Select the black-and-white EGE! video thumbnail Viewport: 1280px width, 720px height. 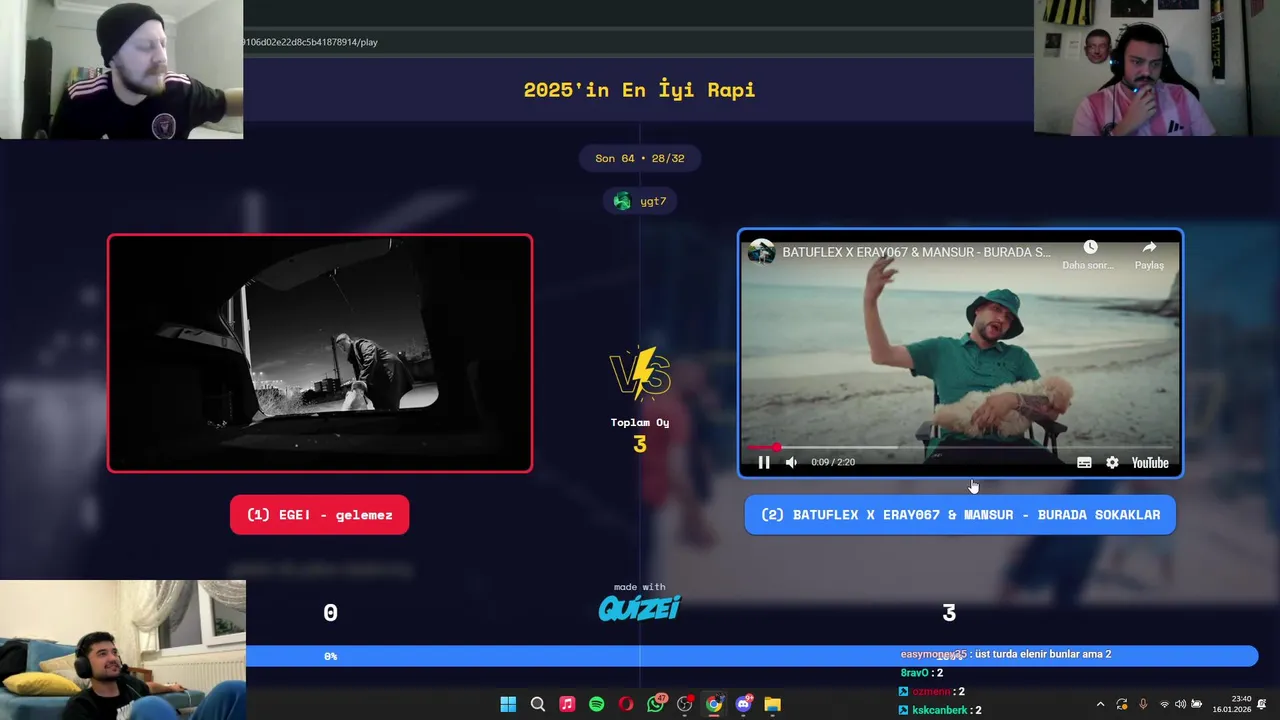point(320,353)
